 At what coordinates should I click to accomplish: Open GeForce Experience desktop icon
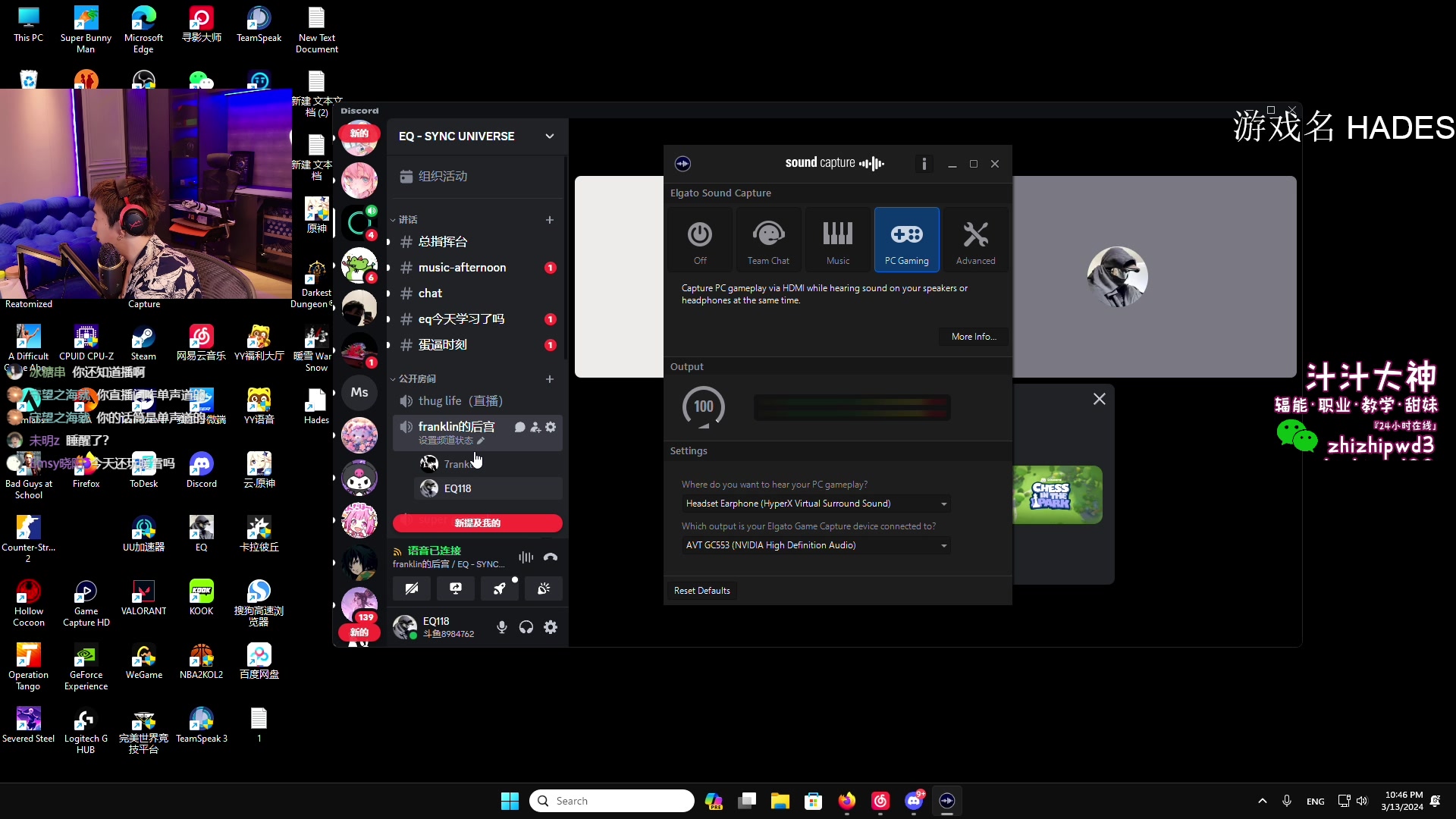pos(86,667)
